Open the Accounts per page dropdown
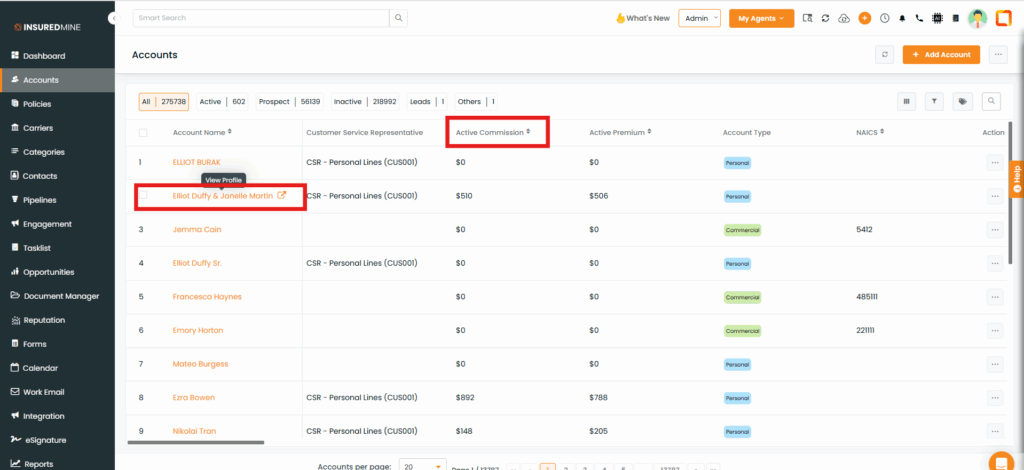 pyautogui.click(x=423, y=466)
